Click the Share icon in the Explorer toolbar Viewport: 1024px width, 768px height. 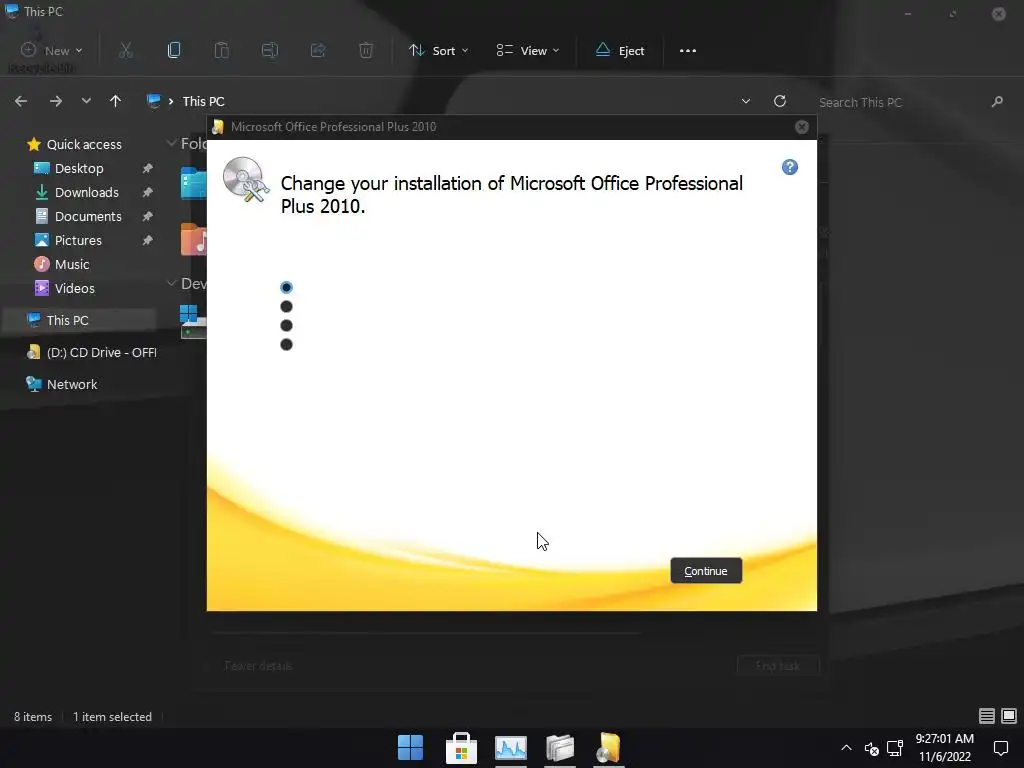pos(318,50)
